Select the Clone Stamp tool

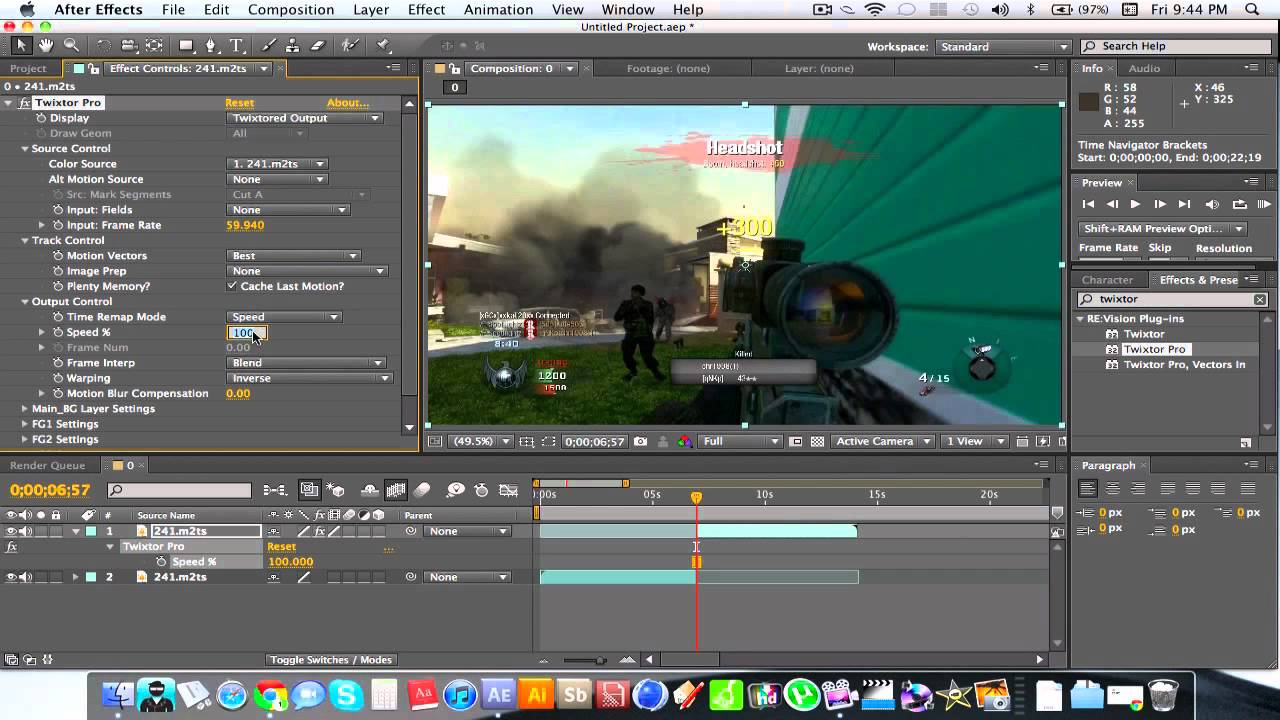tap(293, 46)
